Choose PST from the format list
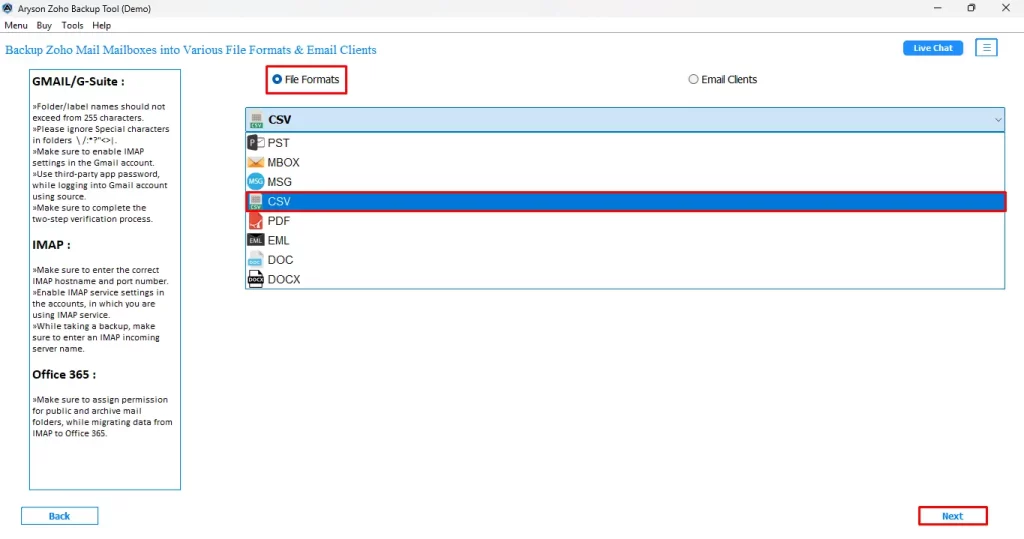The image size is (1024, 539). (x=625, y=142)
